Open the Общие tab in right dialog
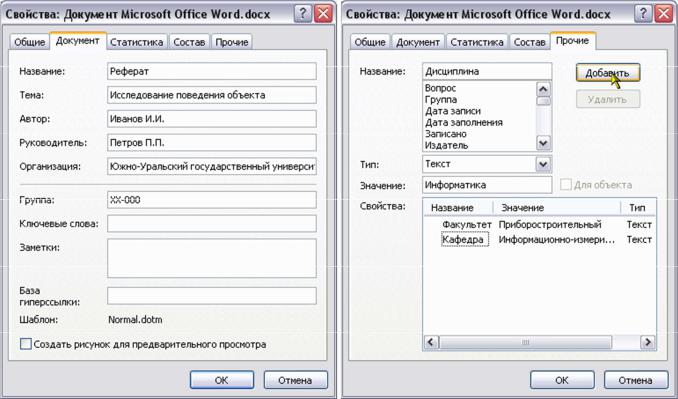Screen dimensions: 678x399 click(x=370, y=42)
